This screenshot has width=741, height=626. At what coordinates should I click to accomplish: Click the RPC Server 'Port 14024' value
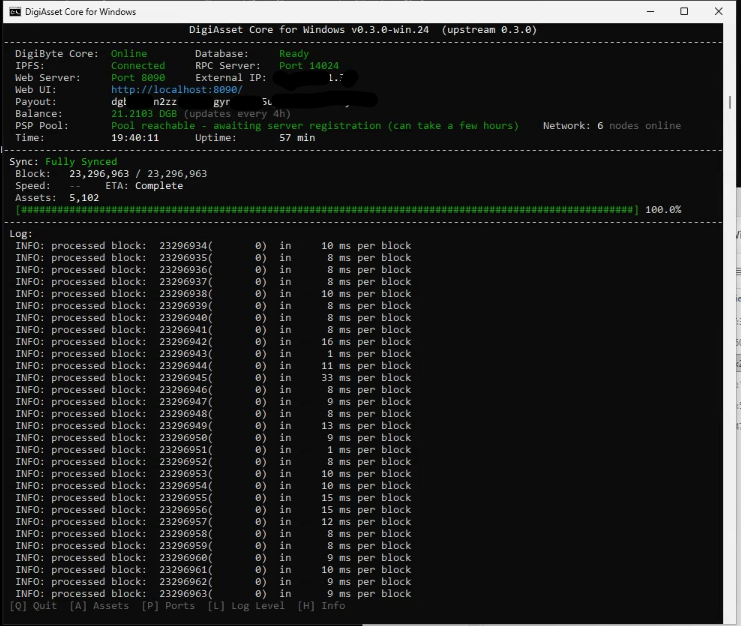click(x=309, y=66)
